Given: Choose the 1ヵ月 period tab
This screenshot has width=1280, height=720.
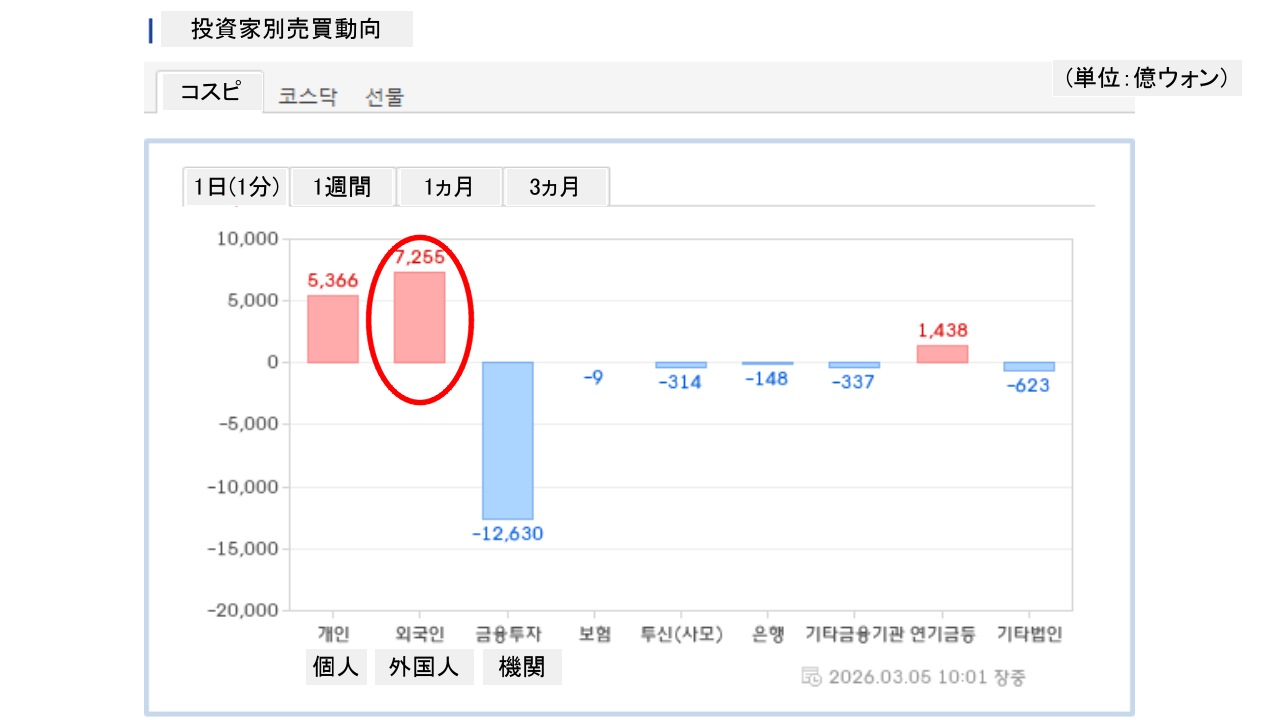Looking at the screenshot, I should tap(449, 187).
